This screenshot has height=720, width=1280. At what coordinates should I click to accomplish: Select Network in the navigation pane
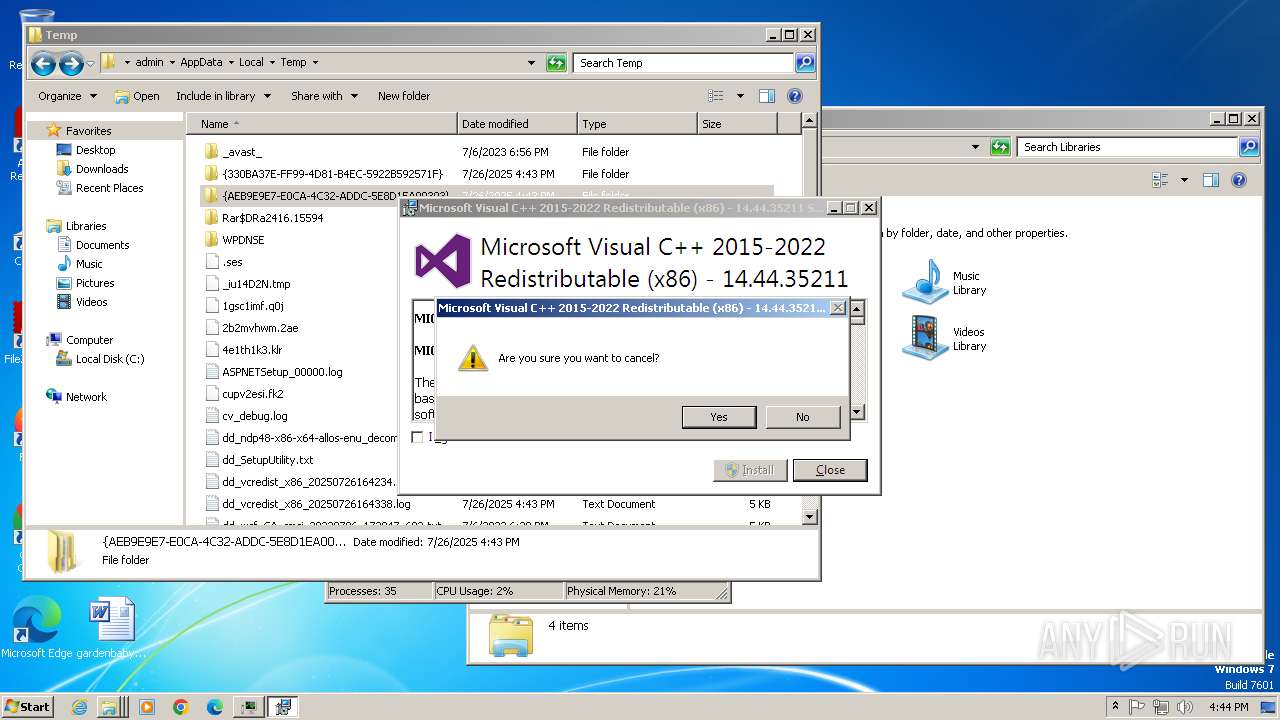coord(86,397)
